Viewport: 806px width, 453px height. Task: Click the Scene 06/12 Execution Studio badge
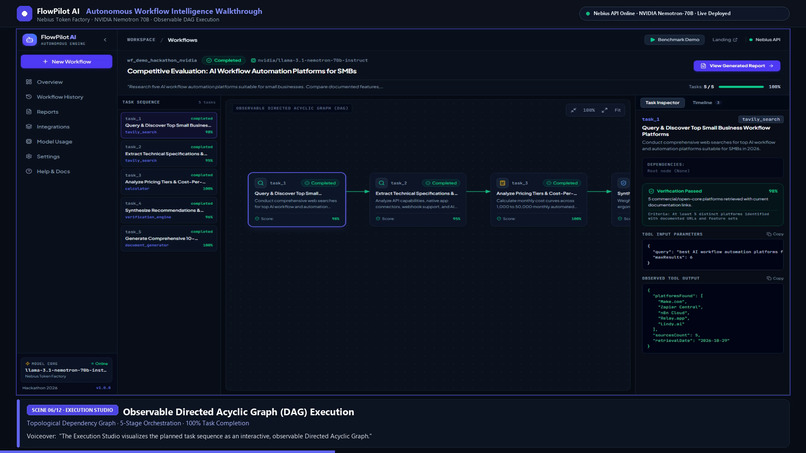click(72, 410)
